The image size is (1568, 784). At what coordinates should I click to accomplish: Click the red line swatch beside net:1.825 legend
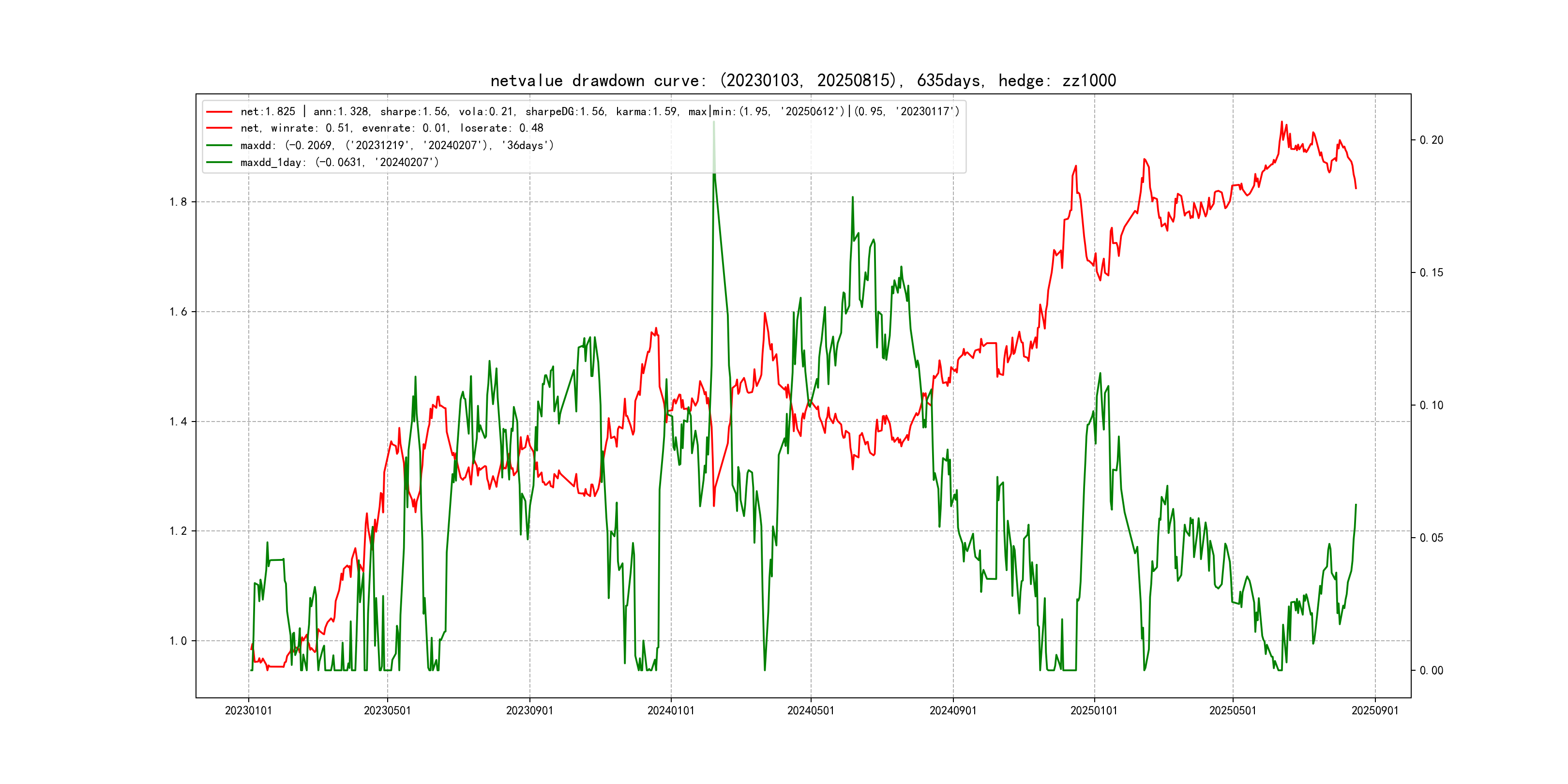pyautogui.click(x=219, y=112)
